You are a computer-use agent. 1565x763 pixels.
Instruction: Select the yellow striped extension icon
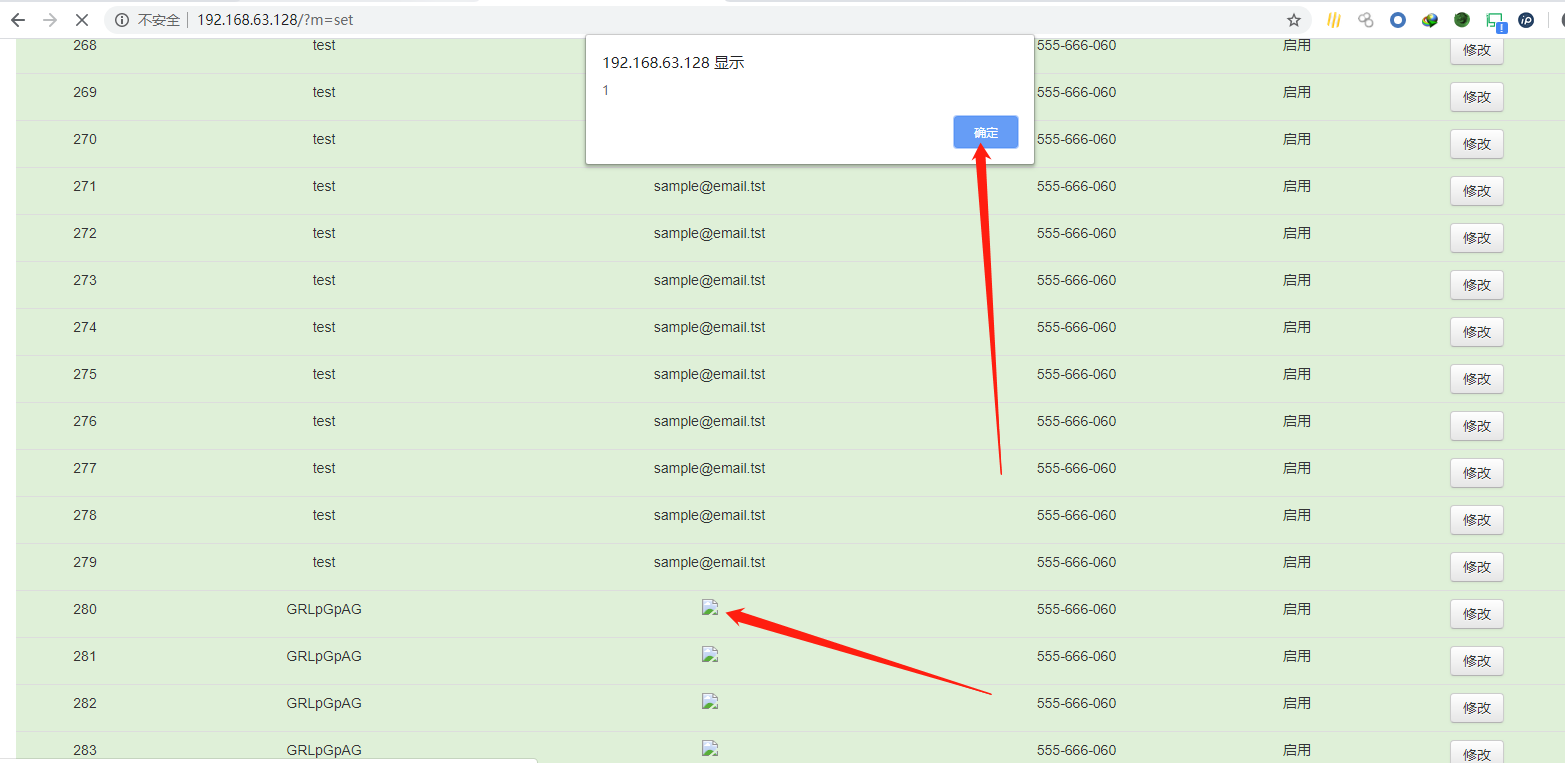pos(1334,20)
